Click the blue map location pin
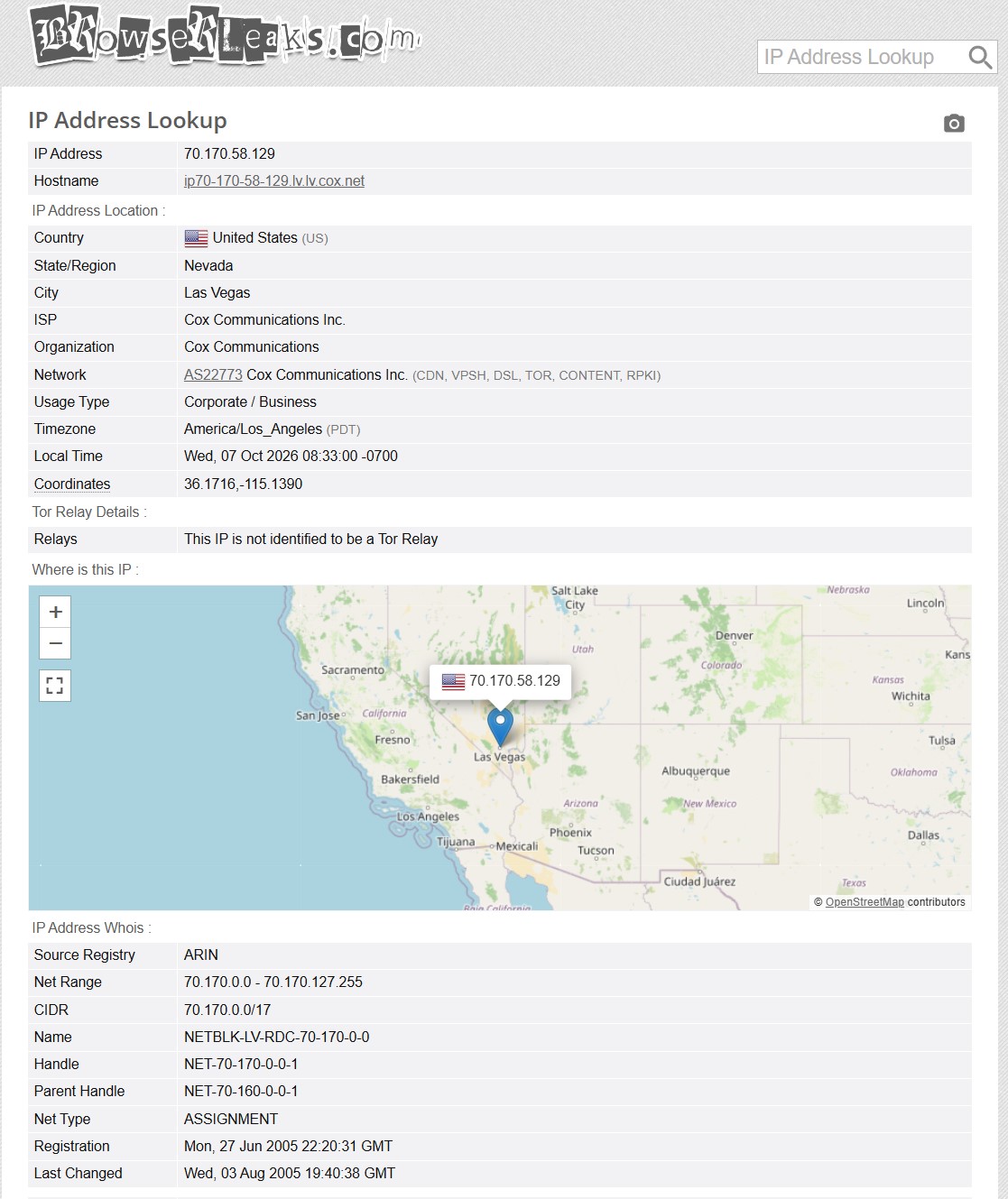1008x1199 pixels. (x=500, y=727)
